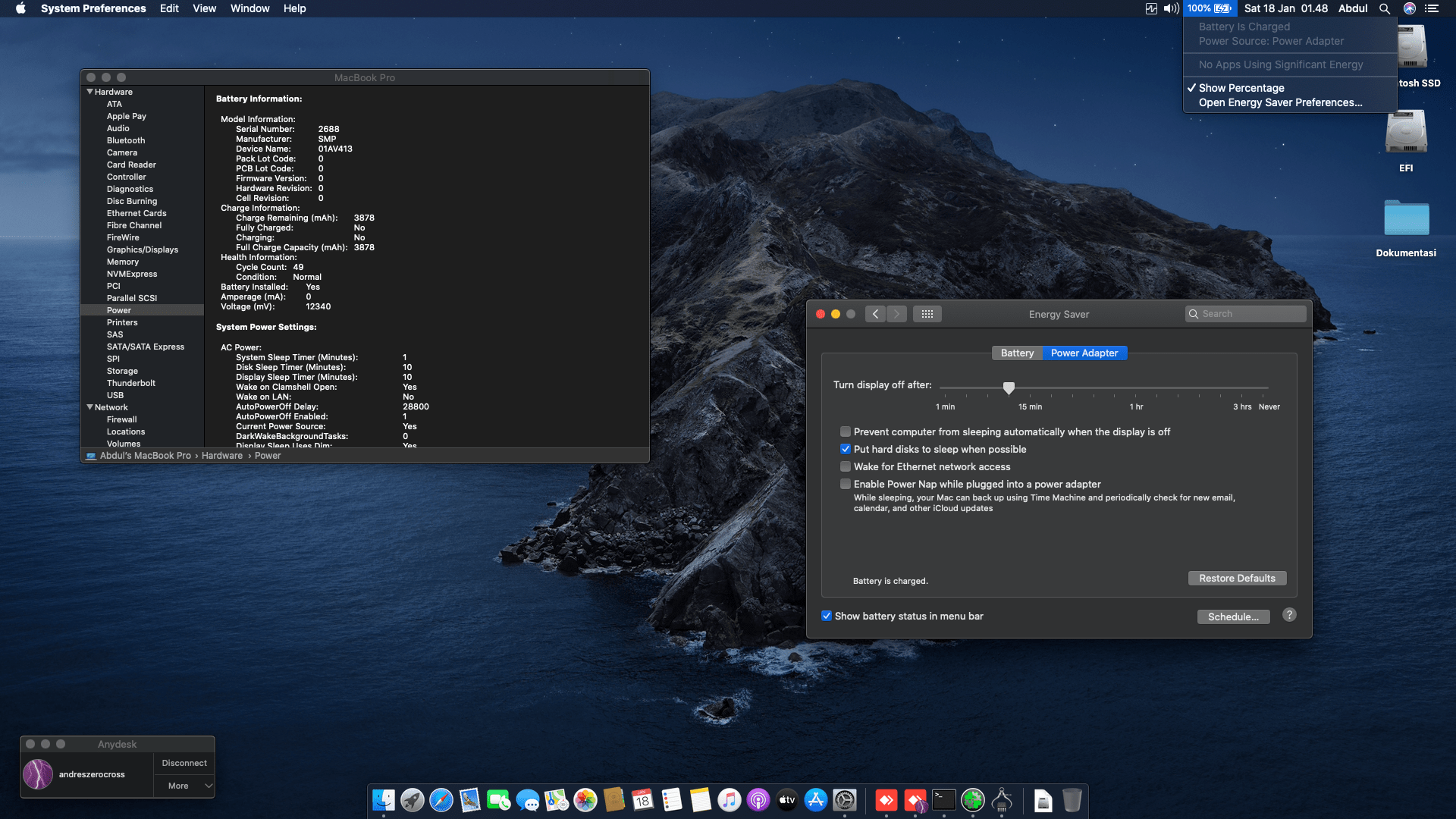Open Contacts book icon in dock
1456x819 pixels.
point(614,800)
